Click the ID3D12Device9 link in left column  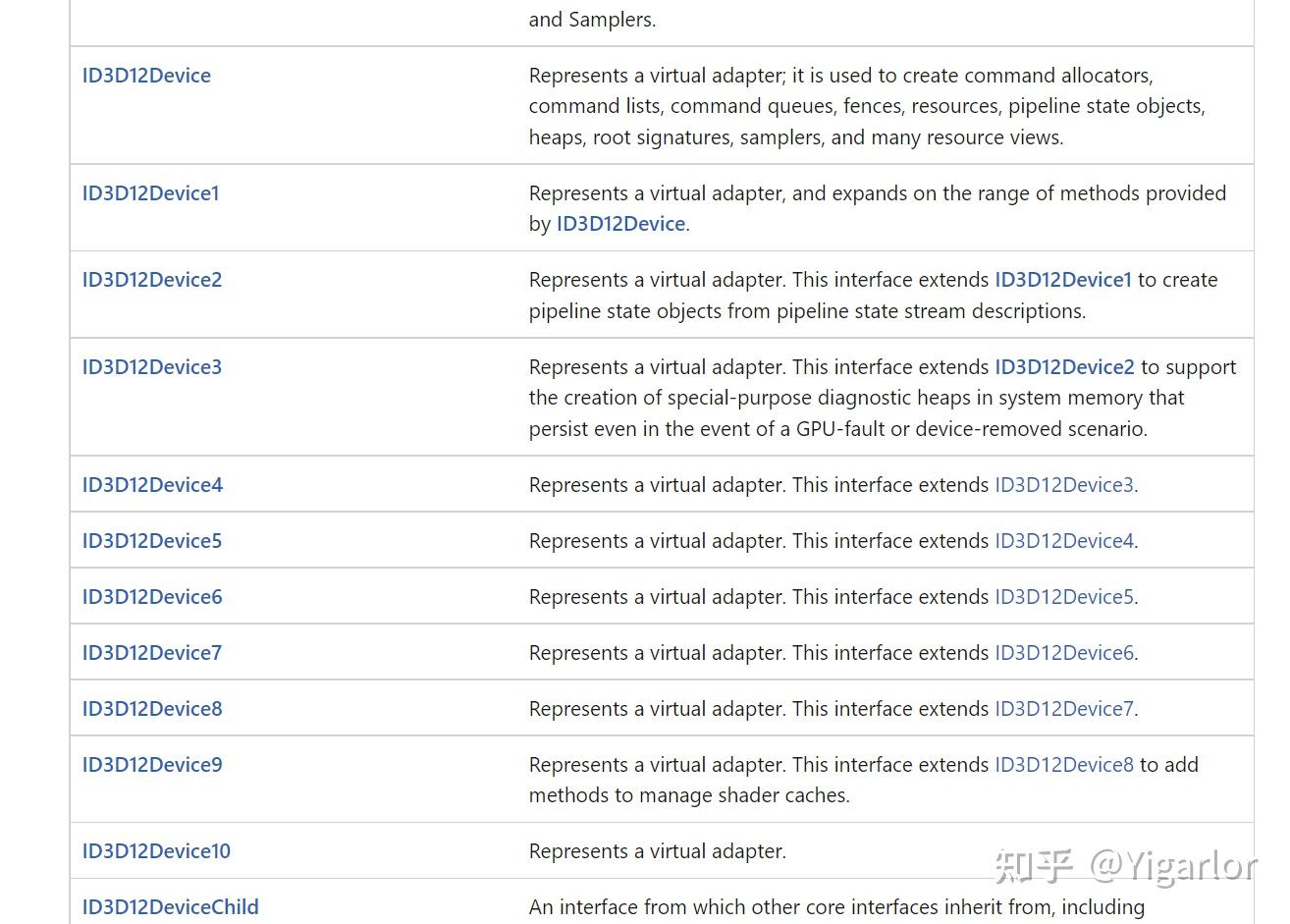coord(152,765)
